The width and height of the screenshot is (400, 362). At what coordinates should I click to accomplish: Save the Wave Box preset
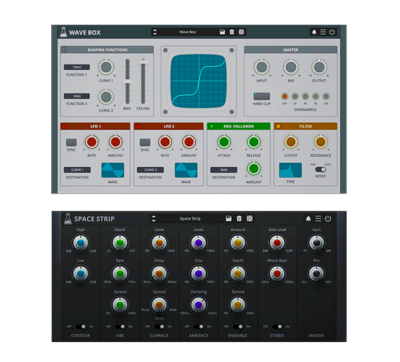222,32
